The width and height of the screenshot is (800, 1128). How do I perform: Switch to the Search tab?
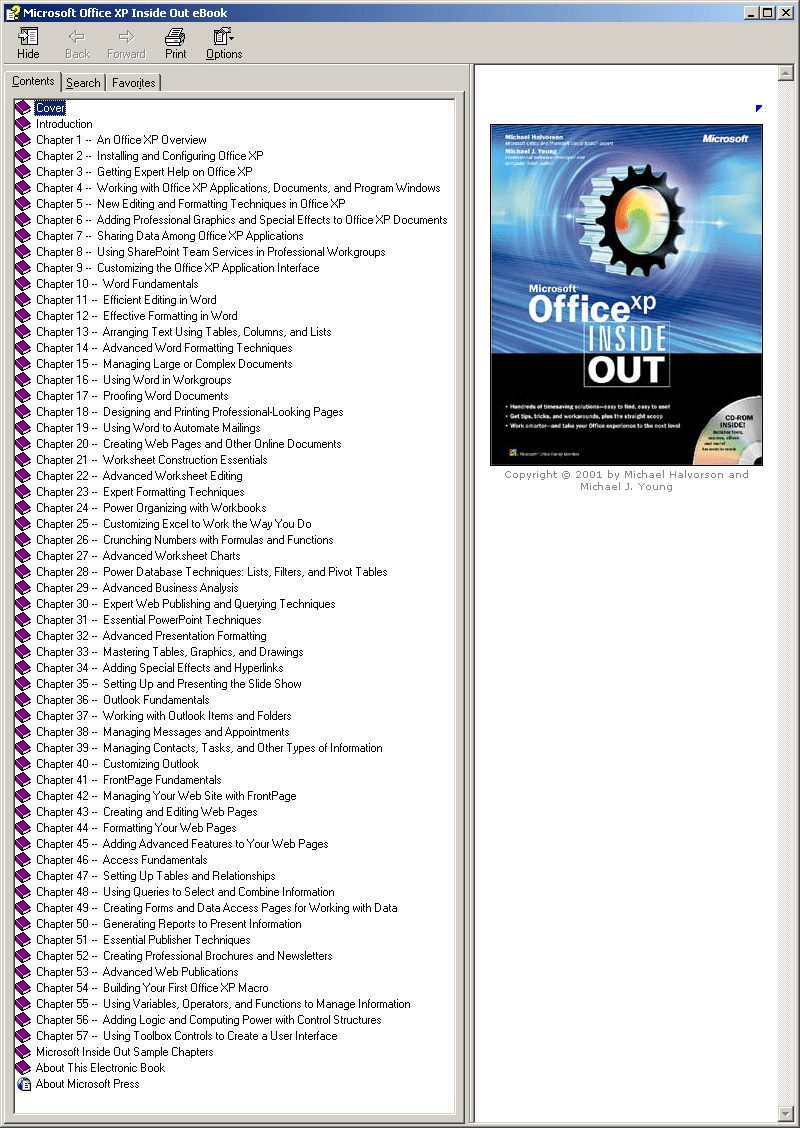point(83,83)
